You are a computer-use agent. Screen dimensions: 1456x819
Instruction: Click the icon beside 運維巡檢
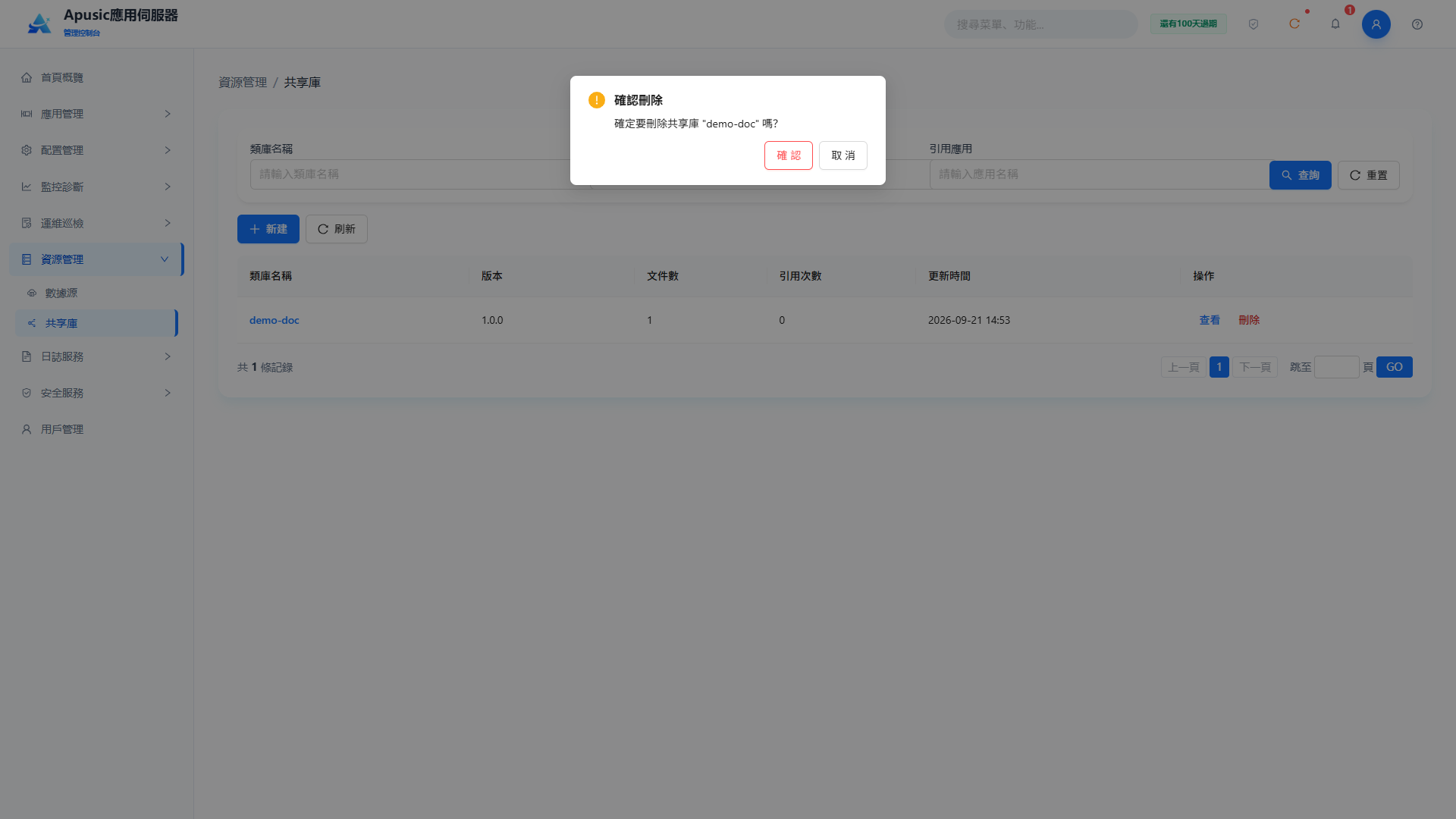point(27,223)
